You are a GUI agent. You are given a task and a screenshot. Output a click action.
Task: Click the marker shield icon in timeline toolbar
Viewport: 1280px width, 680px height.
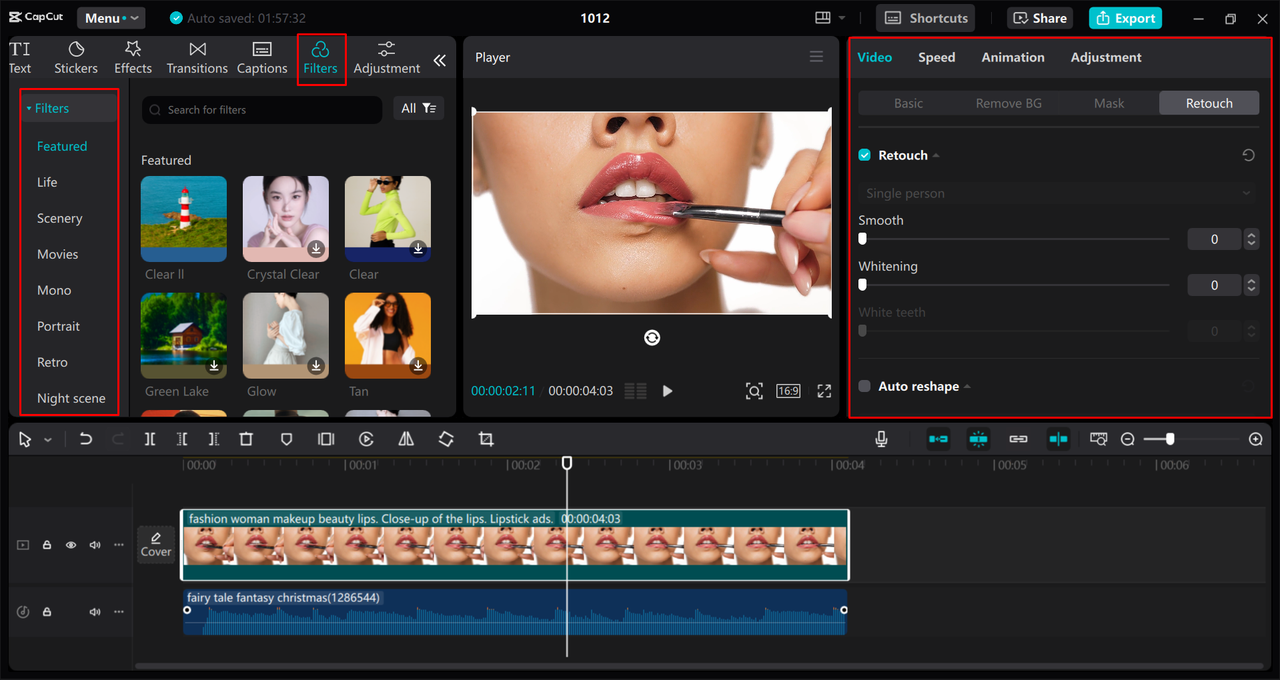tap(286, 439)
